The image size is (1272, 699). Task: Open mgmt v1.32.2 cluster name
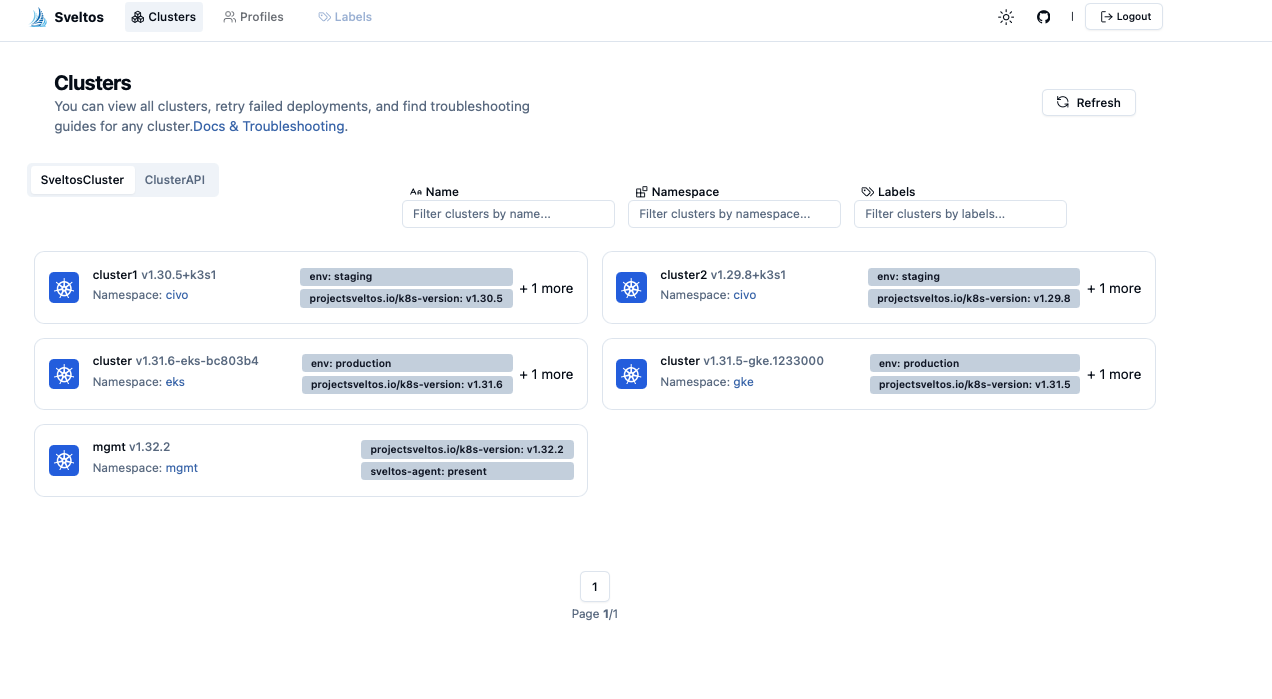point(132,447)
